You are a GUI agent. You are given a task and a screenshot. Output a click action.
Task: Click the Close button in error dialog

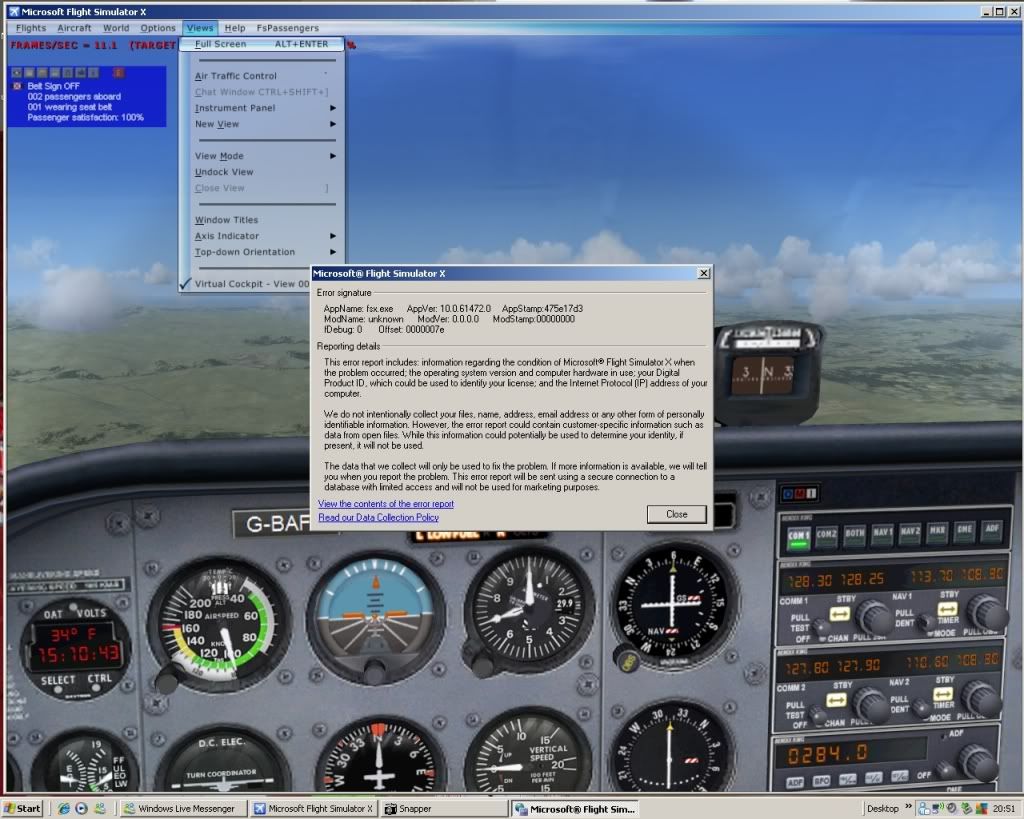677,514
